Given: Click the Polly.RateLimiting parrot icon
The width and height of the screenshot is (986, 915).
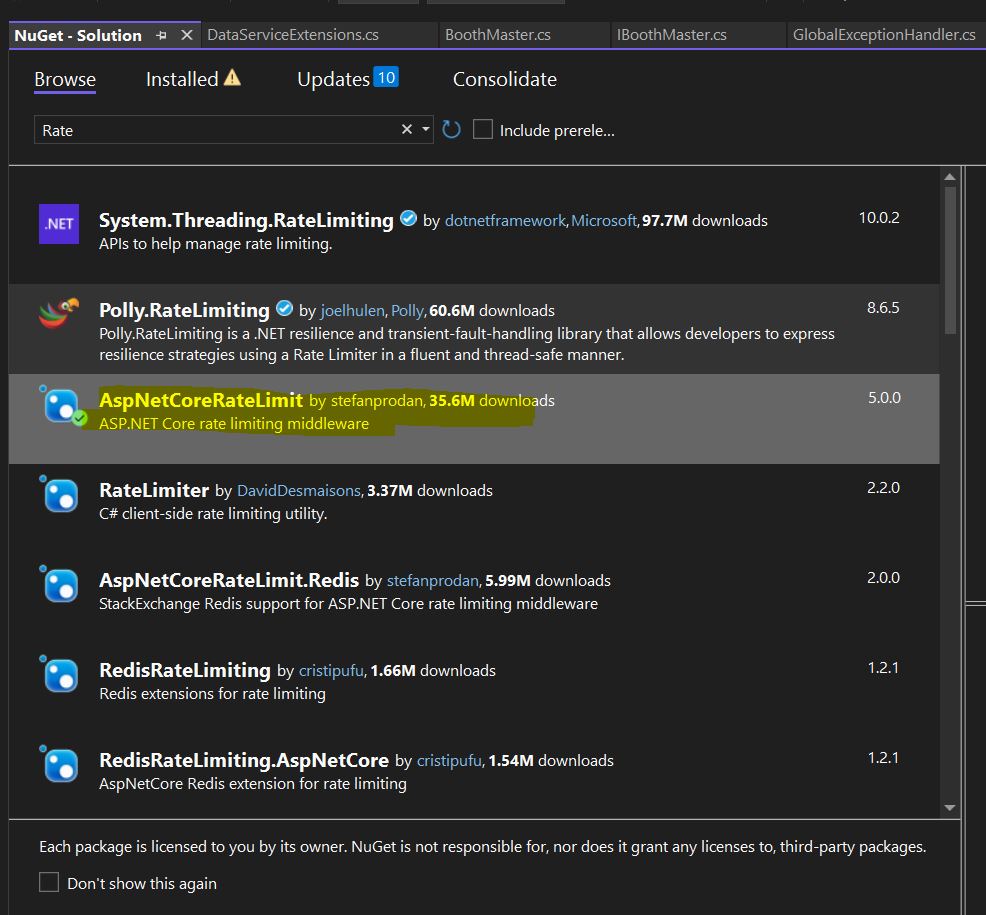Looking at the screenshot, I should [x=59, y=313].
